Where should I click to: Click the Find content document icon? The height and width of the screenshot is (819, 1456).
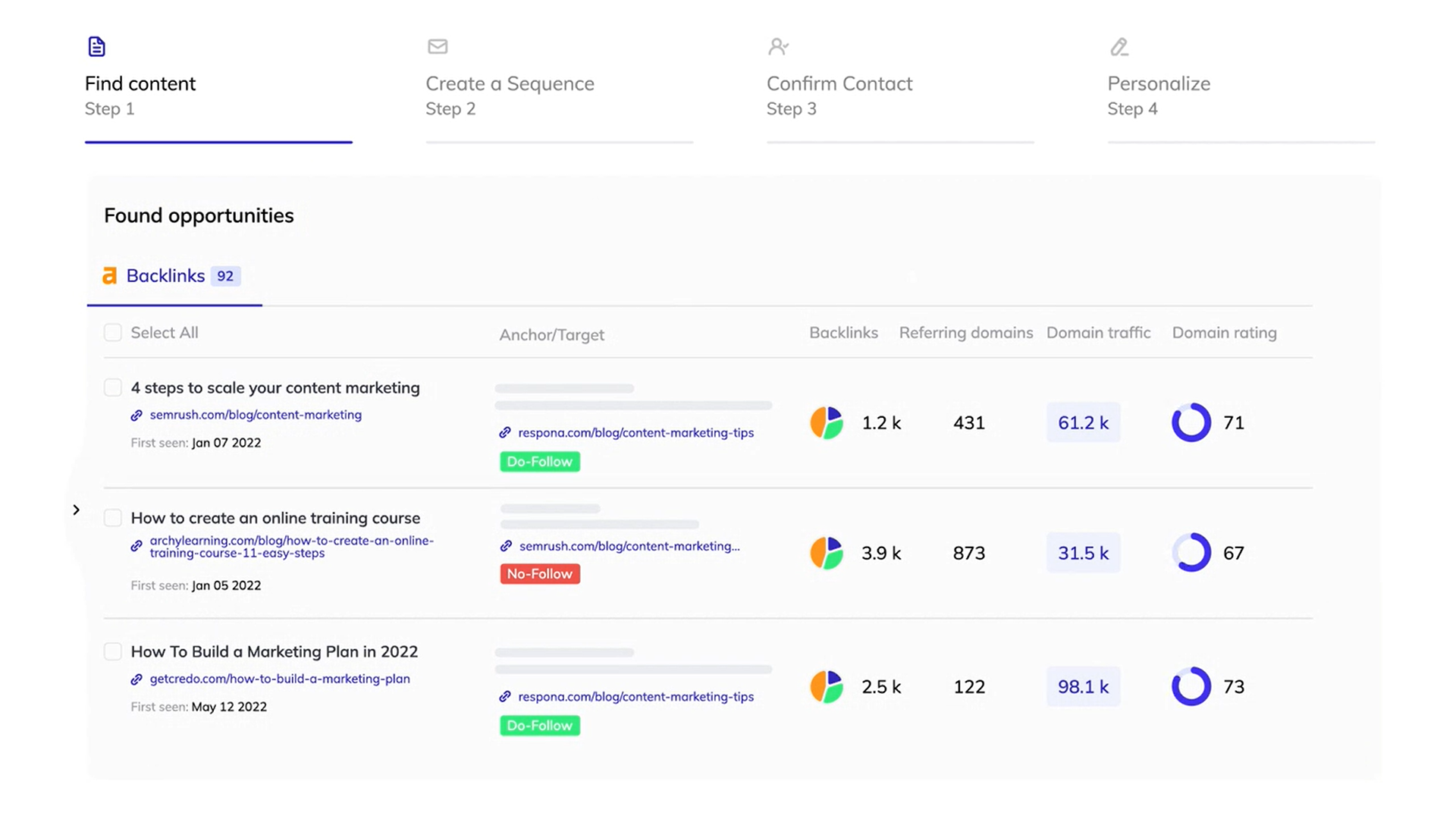click(96, 47)
